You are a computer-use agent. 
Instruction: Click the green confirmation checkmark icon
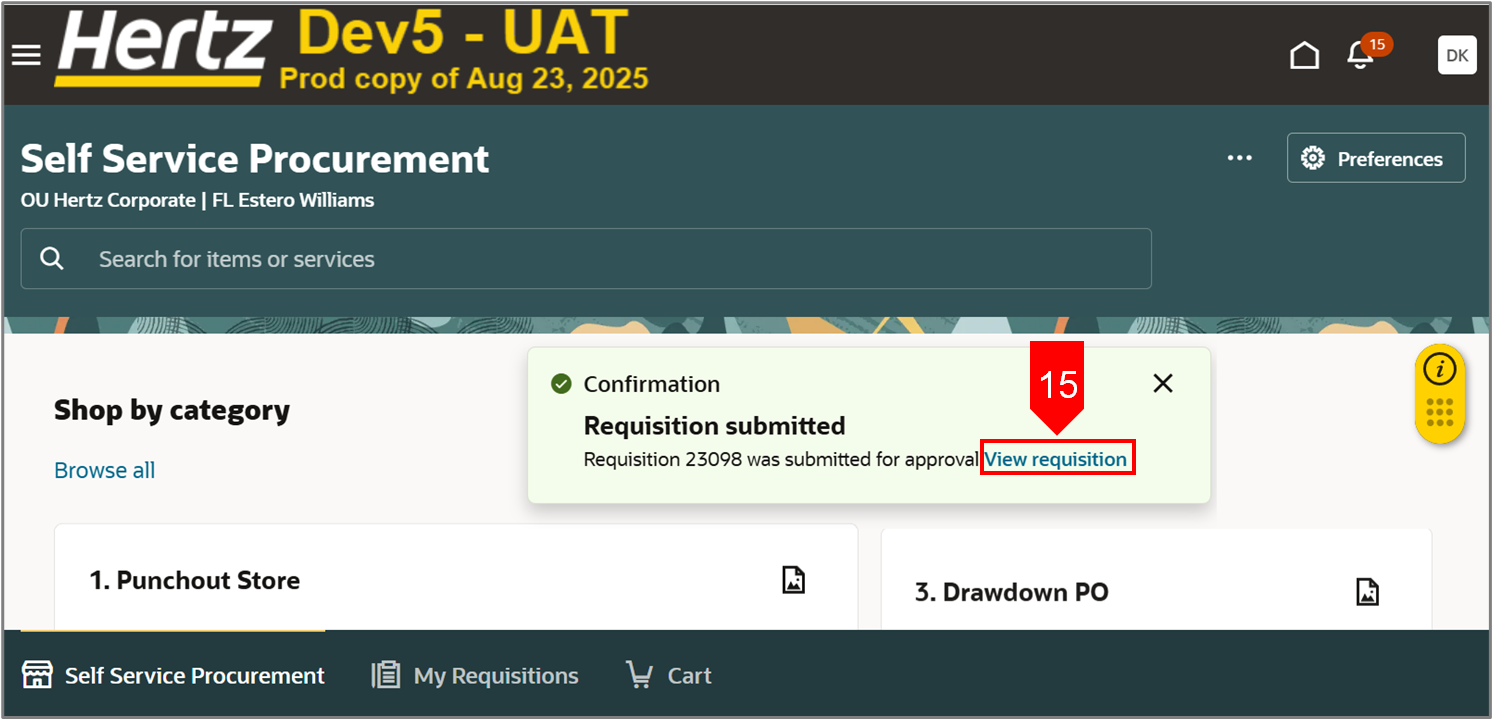click(561, 384)
